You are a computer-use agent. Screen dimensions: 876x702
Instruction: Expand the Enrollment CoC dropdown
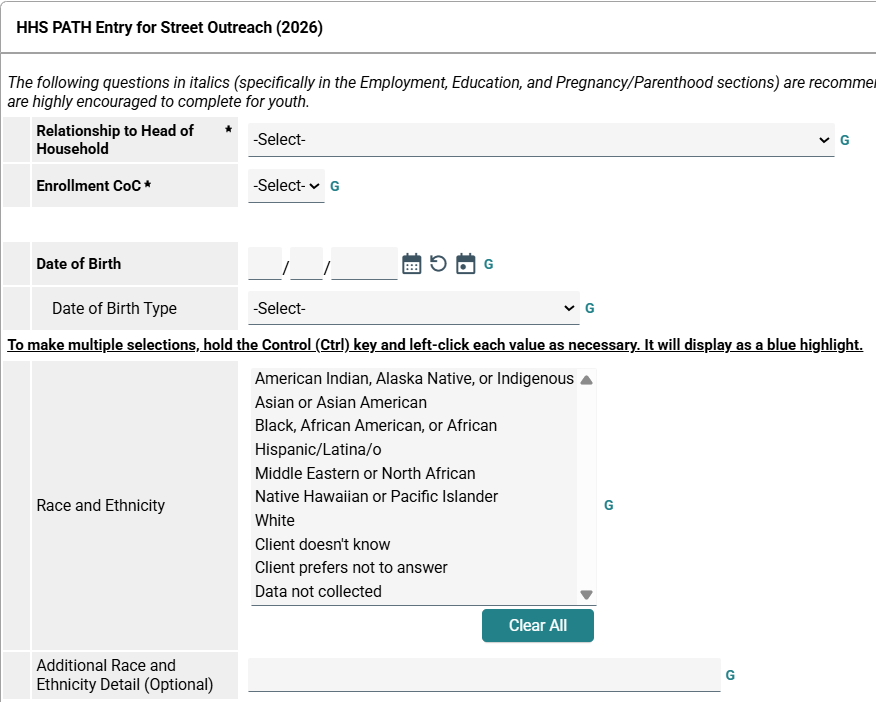tap(286, 186)
